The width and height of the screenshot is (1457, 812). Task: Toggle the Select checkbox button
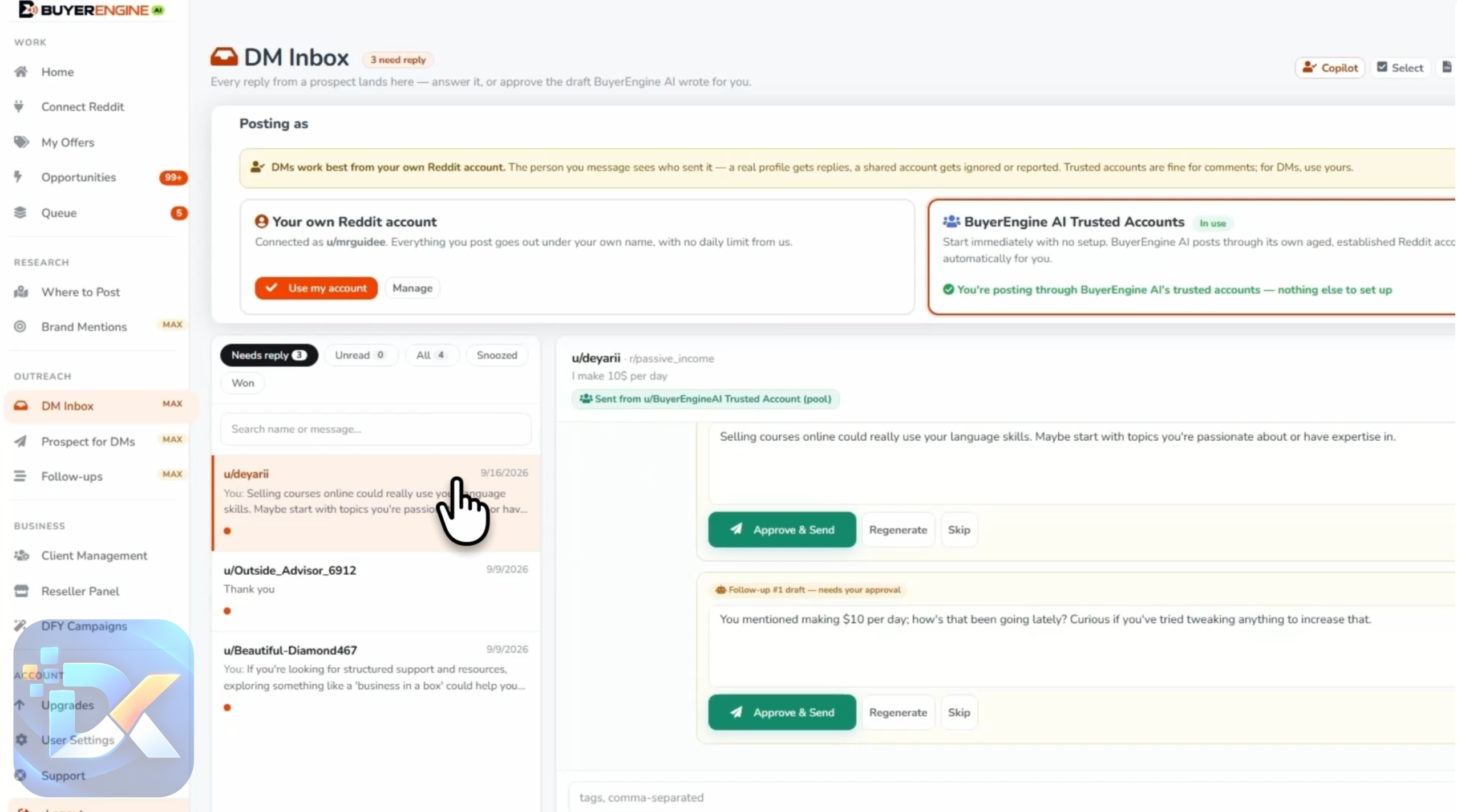1401,68
